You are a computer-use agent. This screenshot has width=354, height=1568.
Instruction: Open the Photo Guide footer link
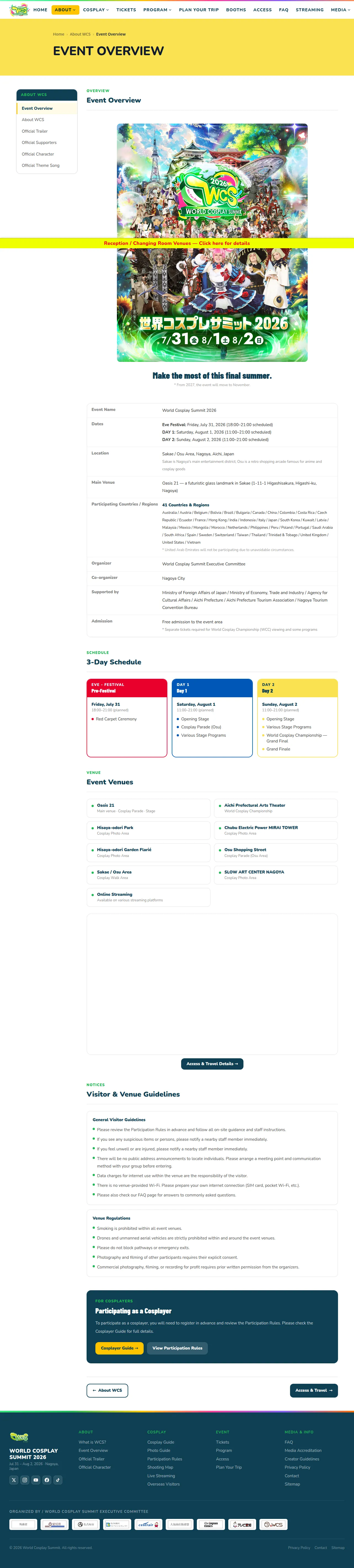(159, 1451)
